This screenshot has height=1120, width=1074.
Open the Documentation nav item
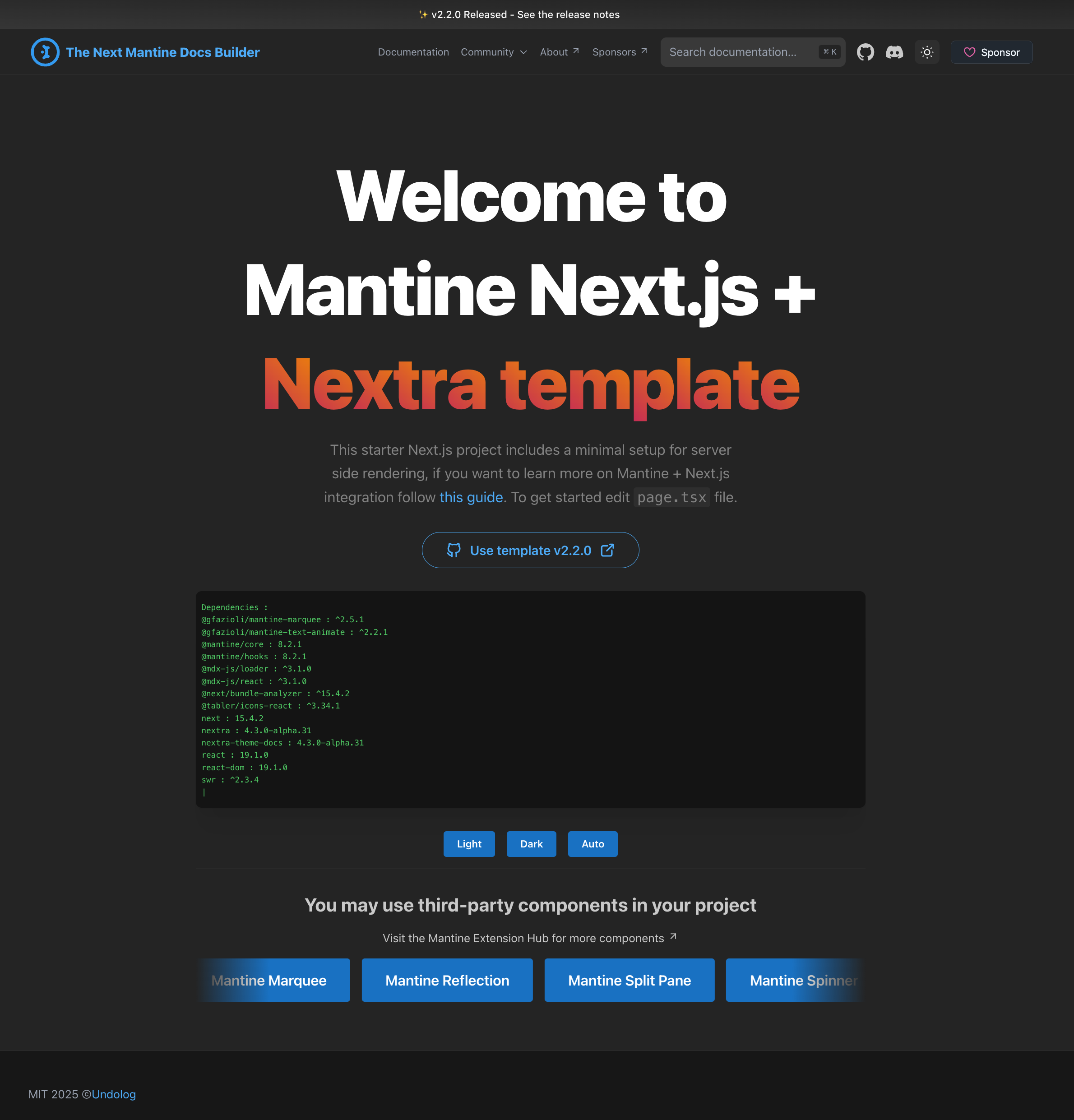(x=413, y=52)
